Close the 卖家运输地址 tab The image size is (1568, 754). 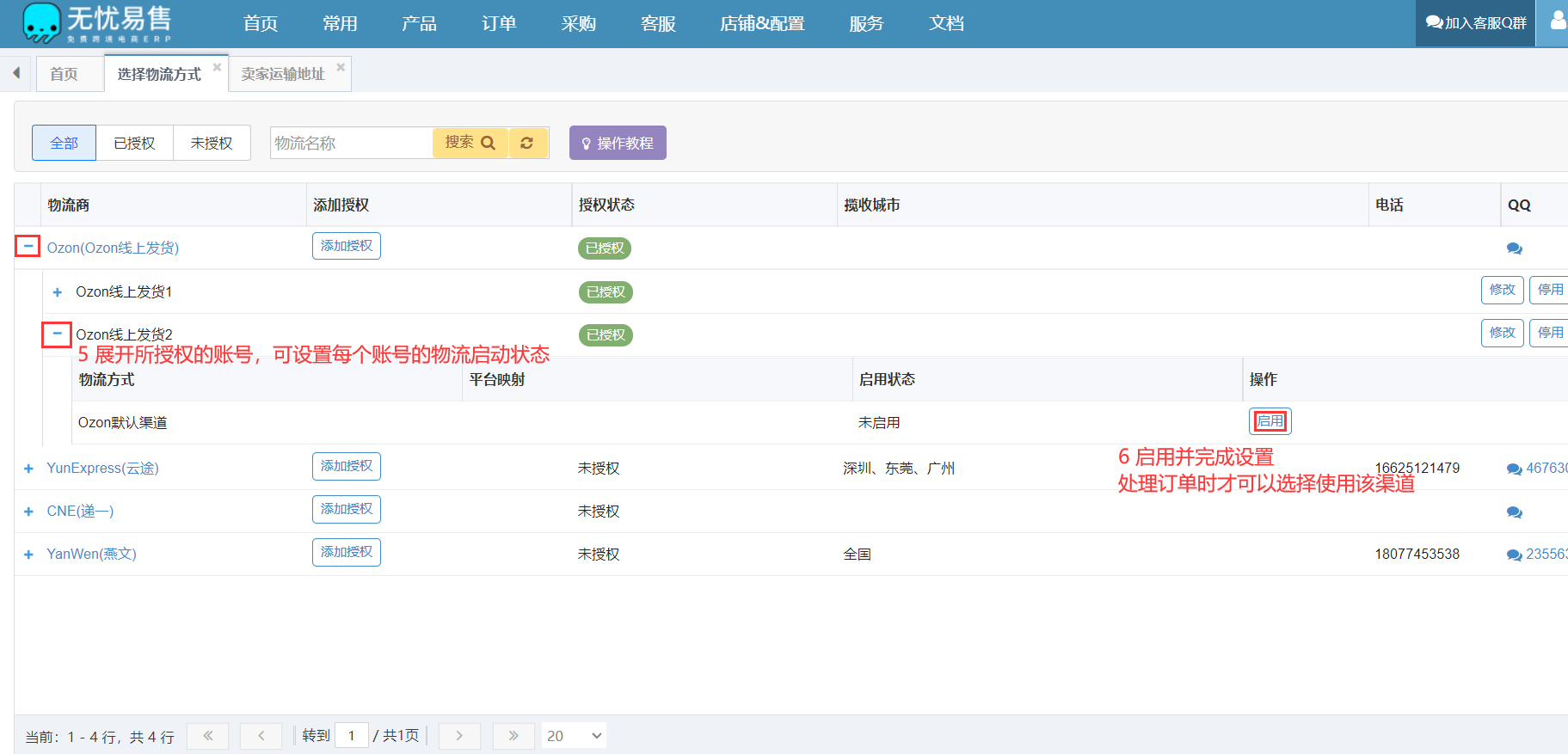(341, 67)
